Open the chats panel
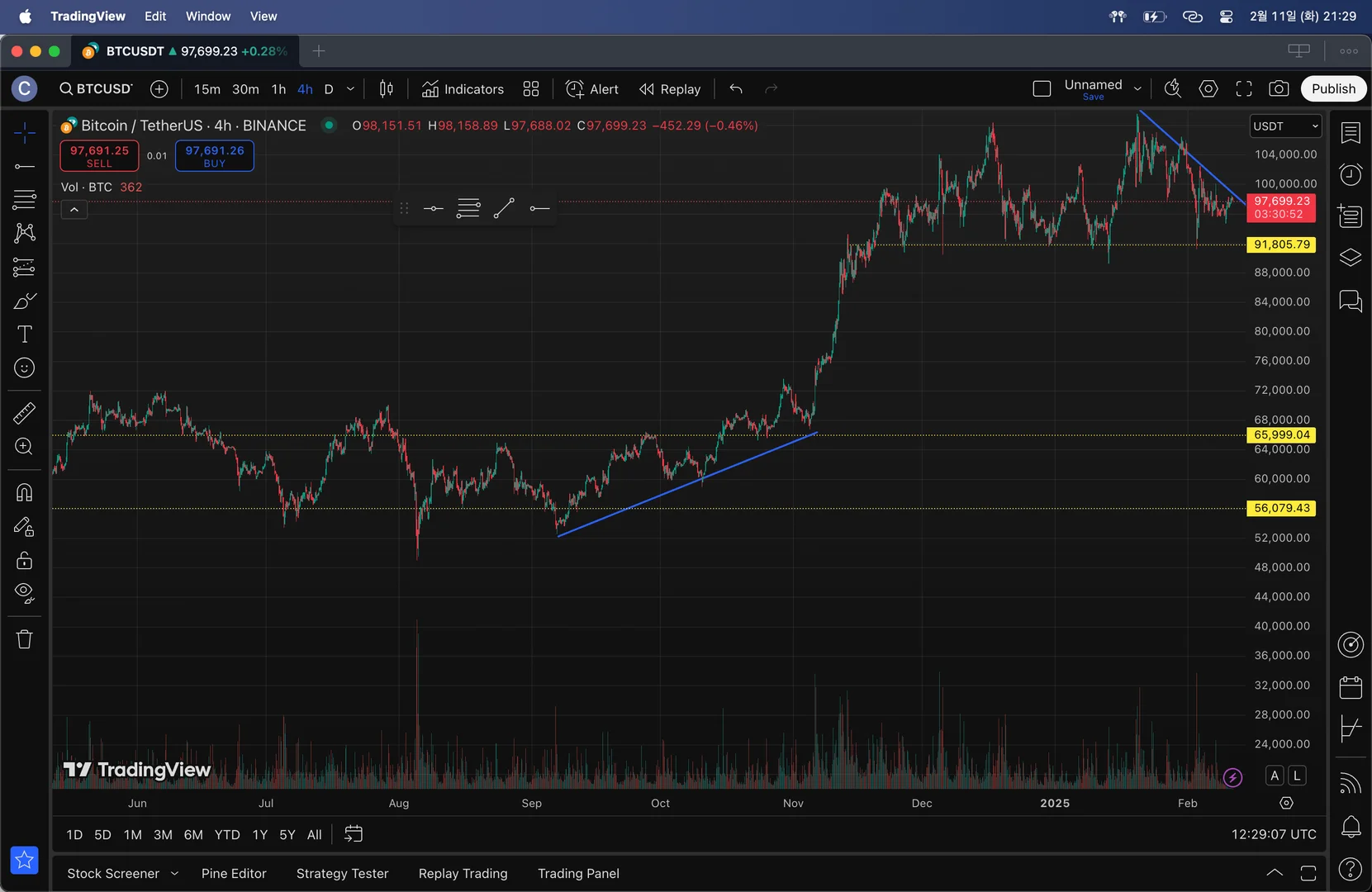This screenshot has width=1372, height=892. [1351, 301]
